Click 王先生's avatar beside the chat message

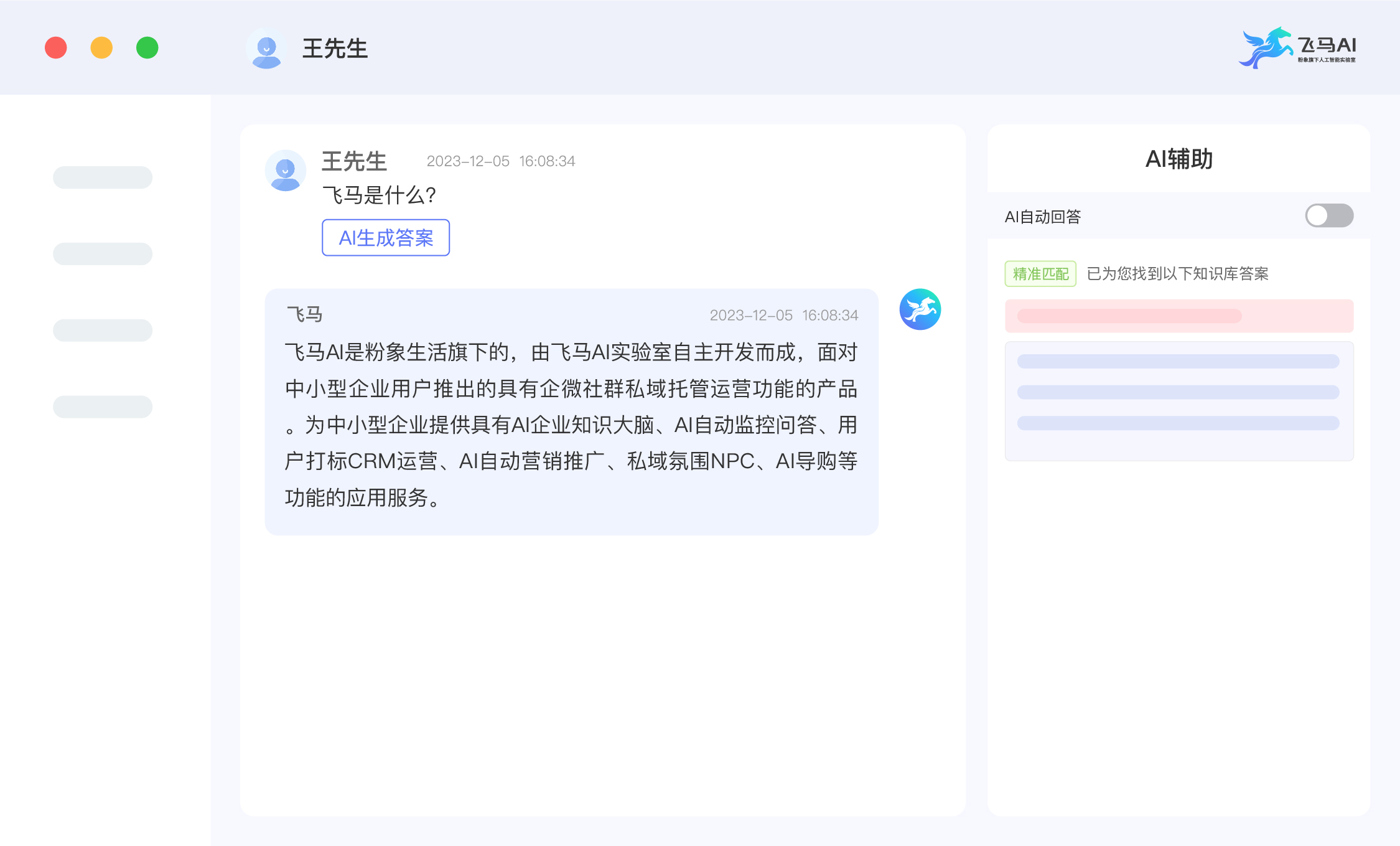click(x=286, y=170)
